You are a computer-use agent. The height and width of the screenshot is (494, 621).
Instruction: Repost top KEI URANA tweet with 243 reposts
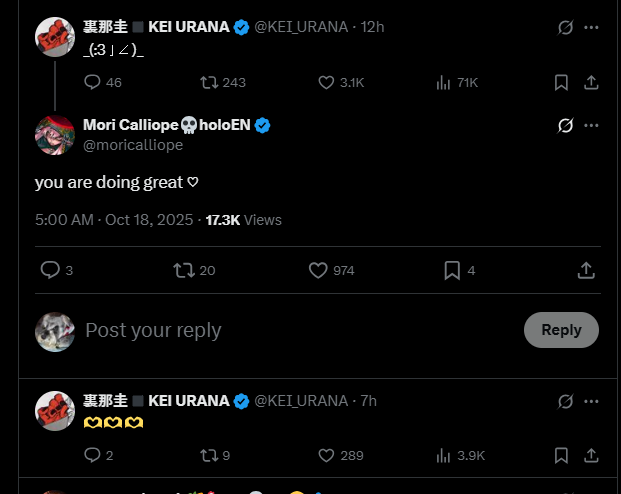tap(210, 82)
